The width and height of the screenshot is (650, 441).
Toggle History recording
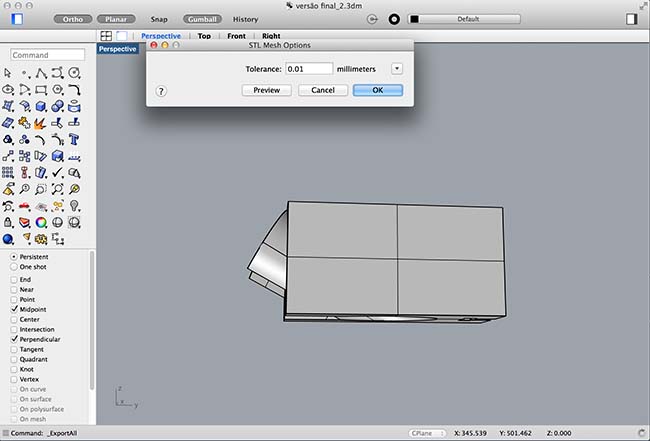coord(245,19)
